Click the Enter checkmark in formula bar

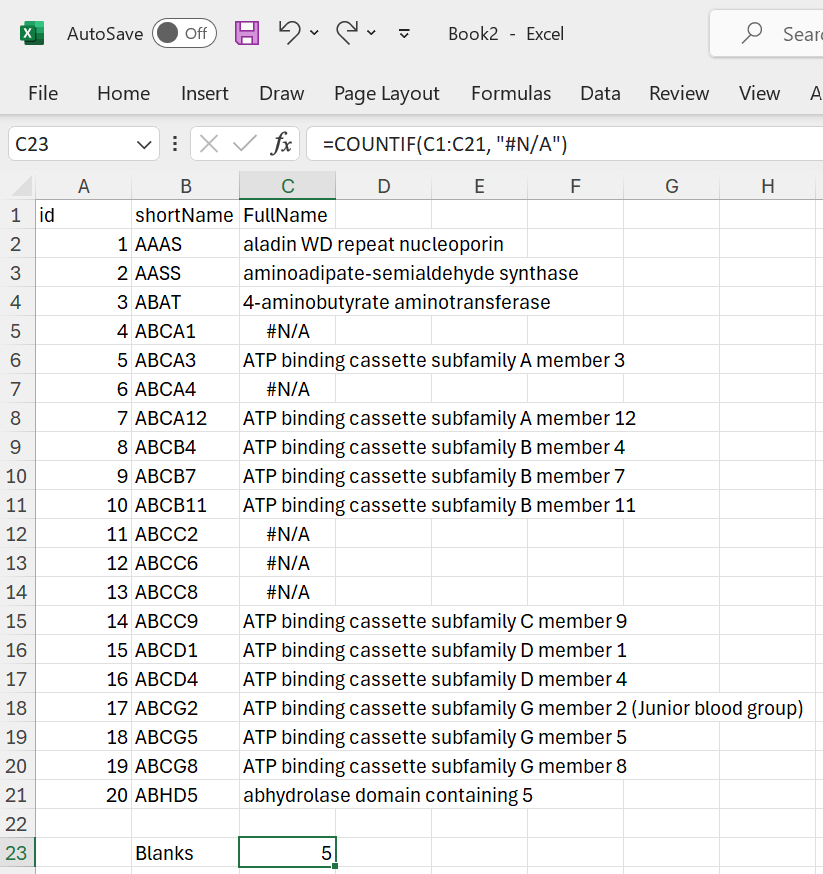tap(244, 144)
